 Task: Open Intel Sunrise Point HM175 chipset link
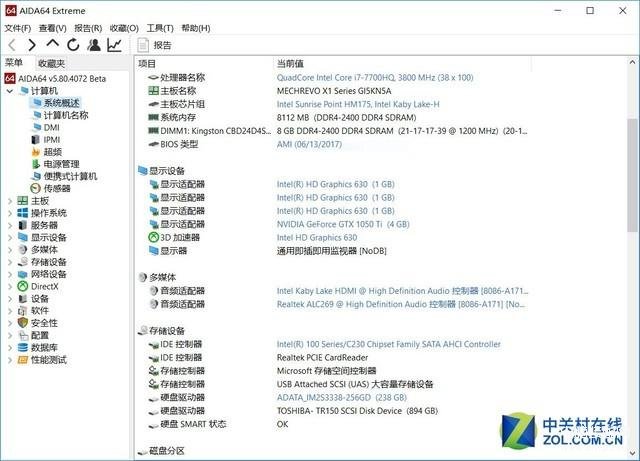pos(358,104)
